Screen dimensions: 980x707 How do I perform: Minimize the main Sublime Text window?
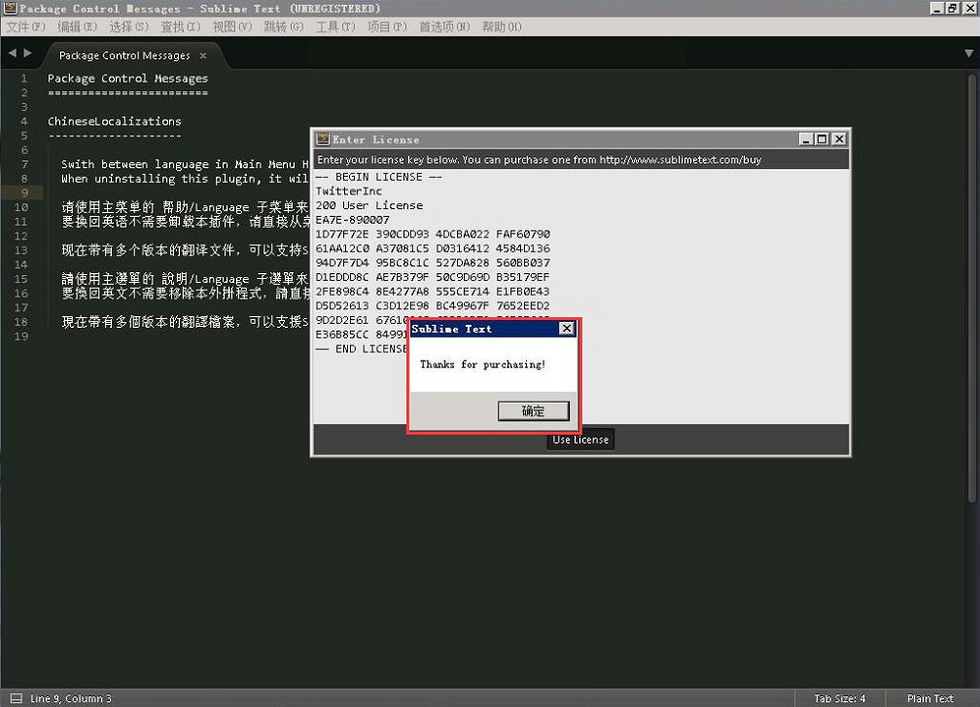click(936, 8)
